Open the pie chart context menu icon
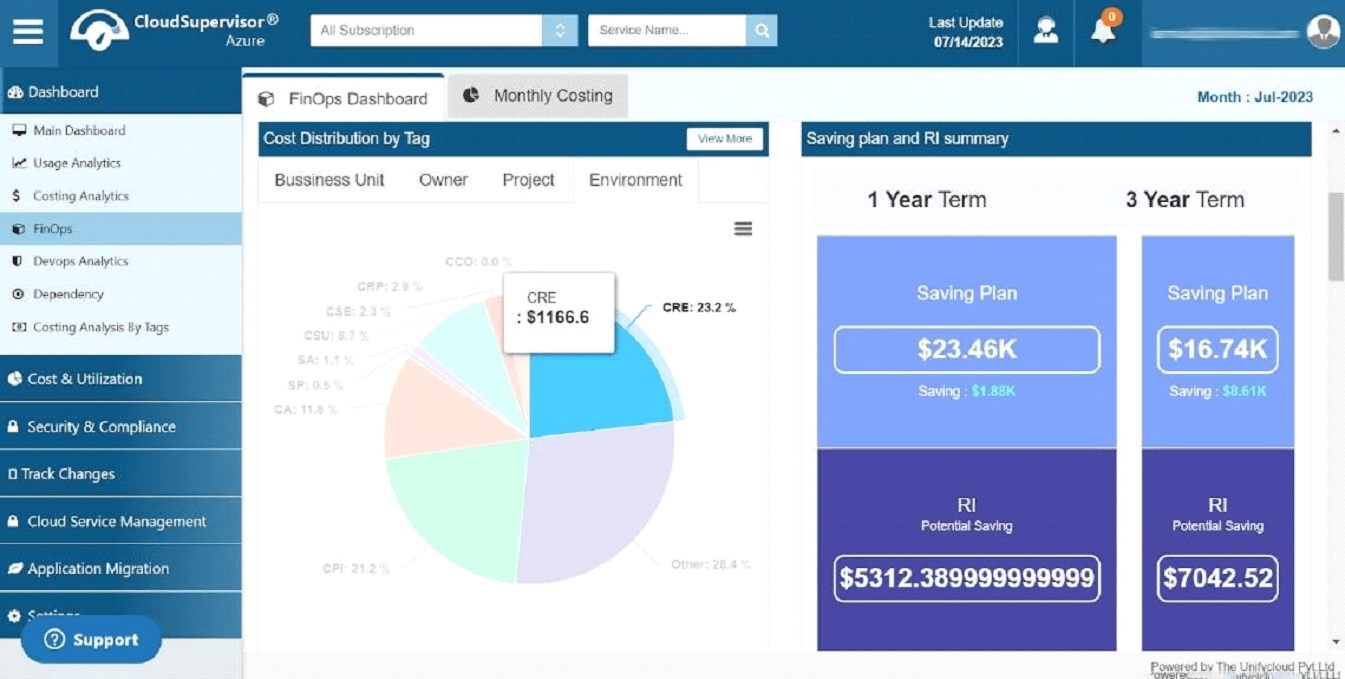This screenshot has width=1345, height=679. (743, 229)
